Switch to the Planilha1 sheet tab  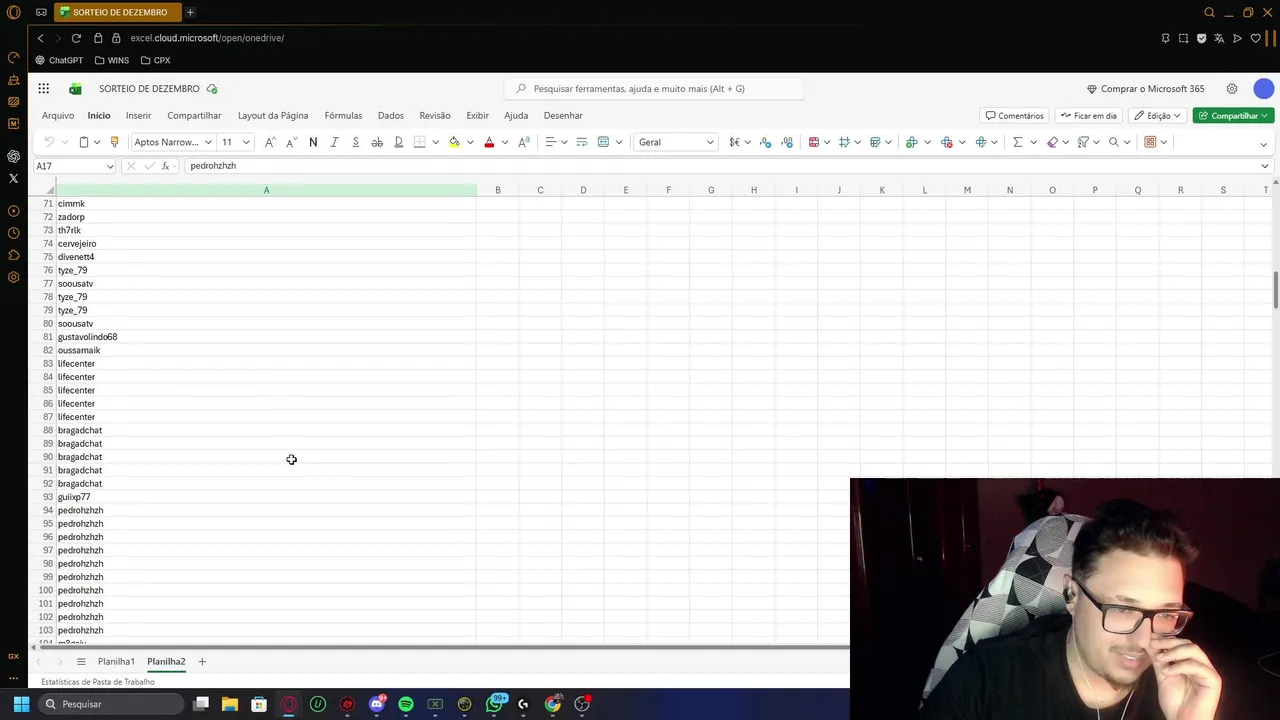116,662
